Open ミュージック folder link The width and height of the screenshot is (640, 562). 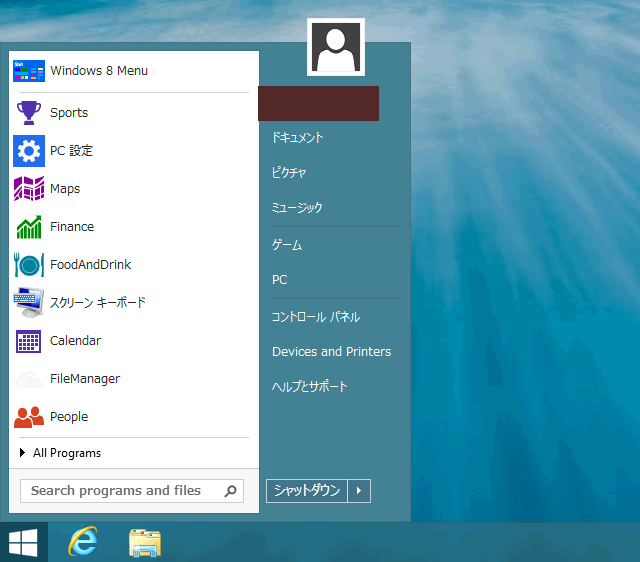click(297, 208)
